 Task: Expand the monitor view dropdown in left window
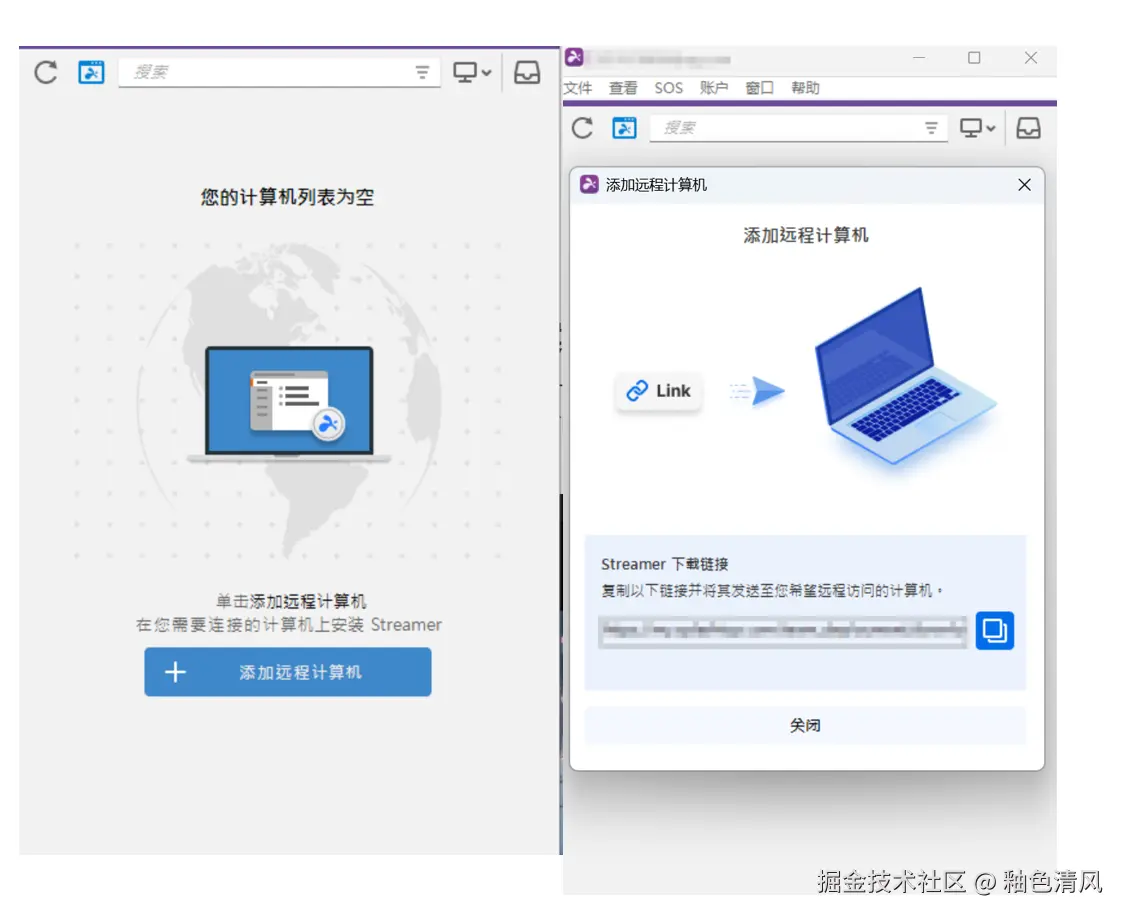pyautogui.click(x=472, y=72)
